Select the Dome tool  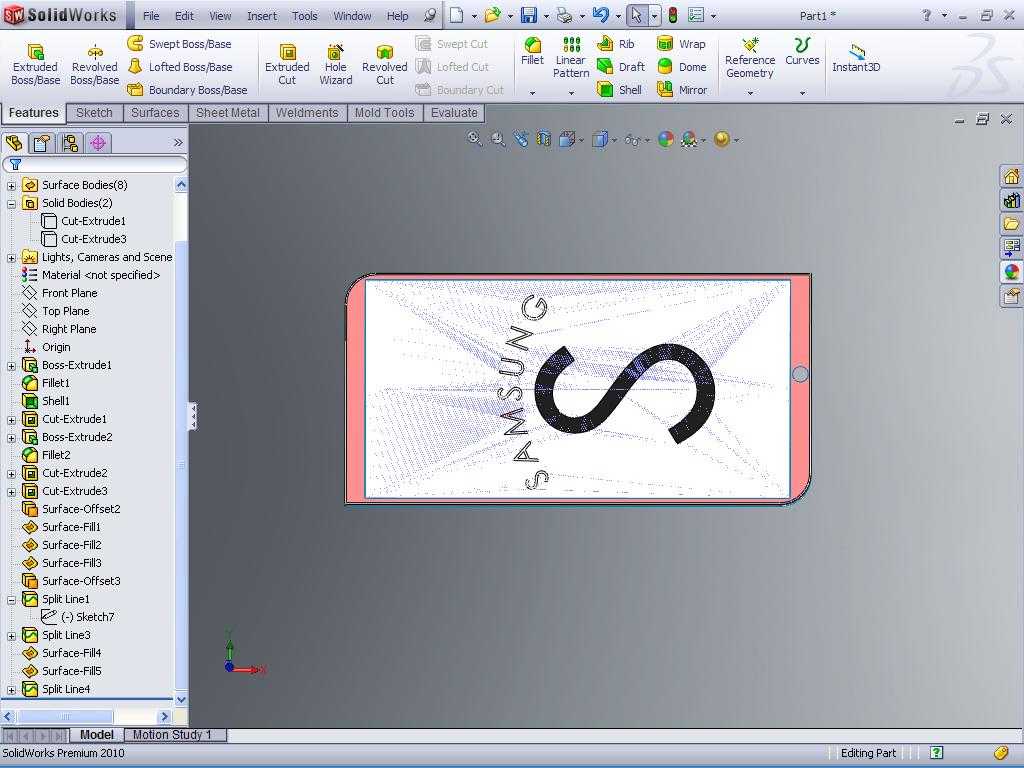point(682,67)
